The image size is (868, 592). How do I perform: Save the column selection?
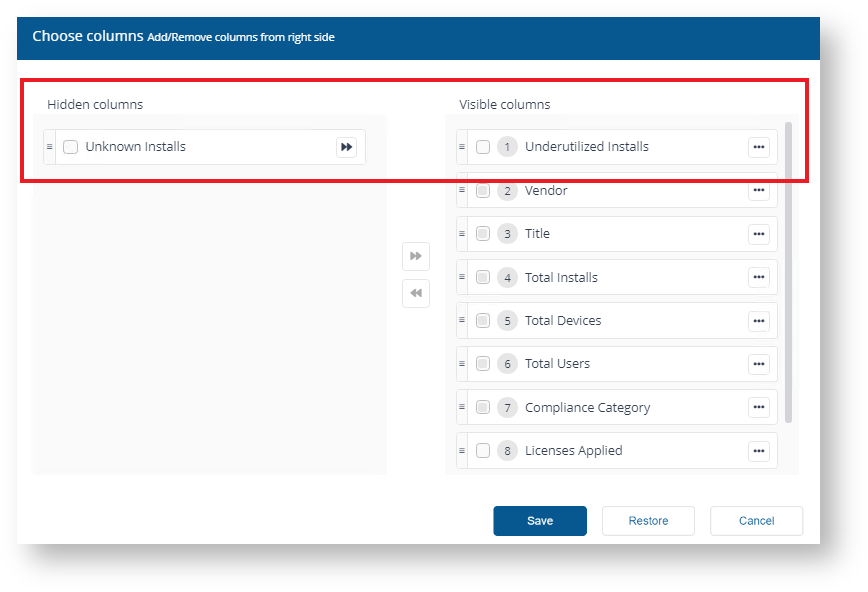click(x=540, y=521)
